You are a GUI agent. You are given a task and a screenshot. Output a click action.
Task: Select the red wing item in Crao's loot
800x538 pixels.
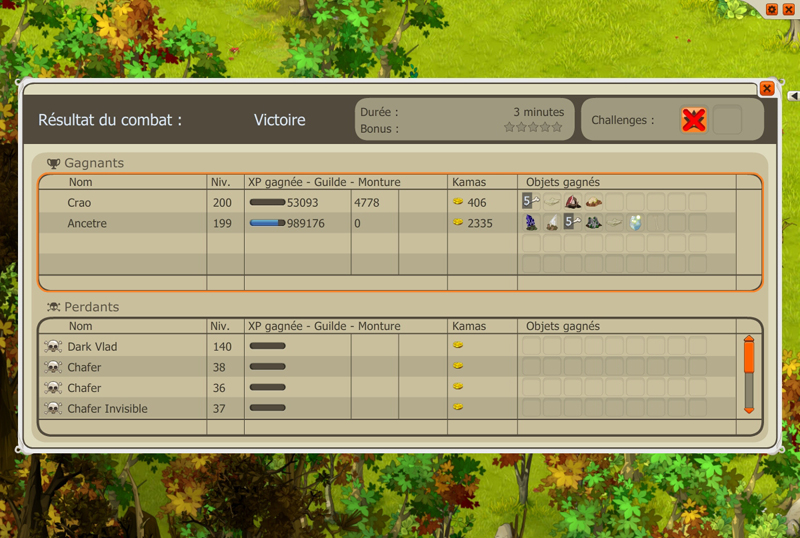[572, 202]
